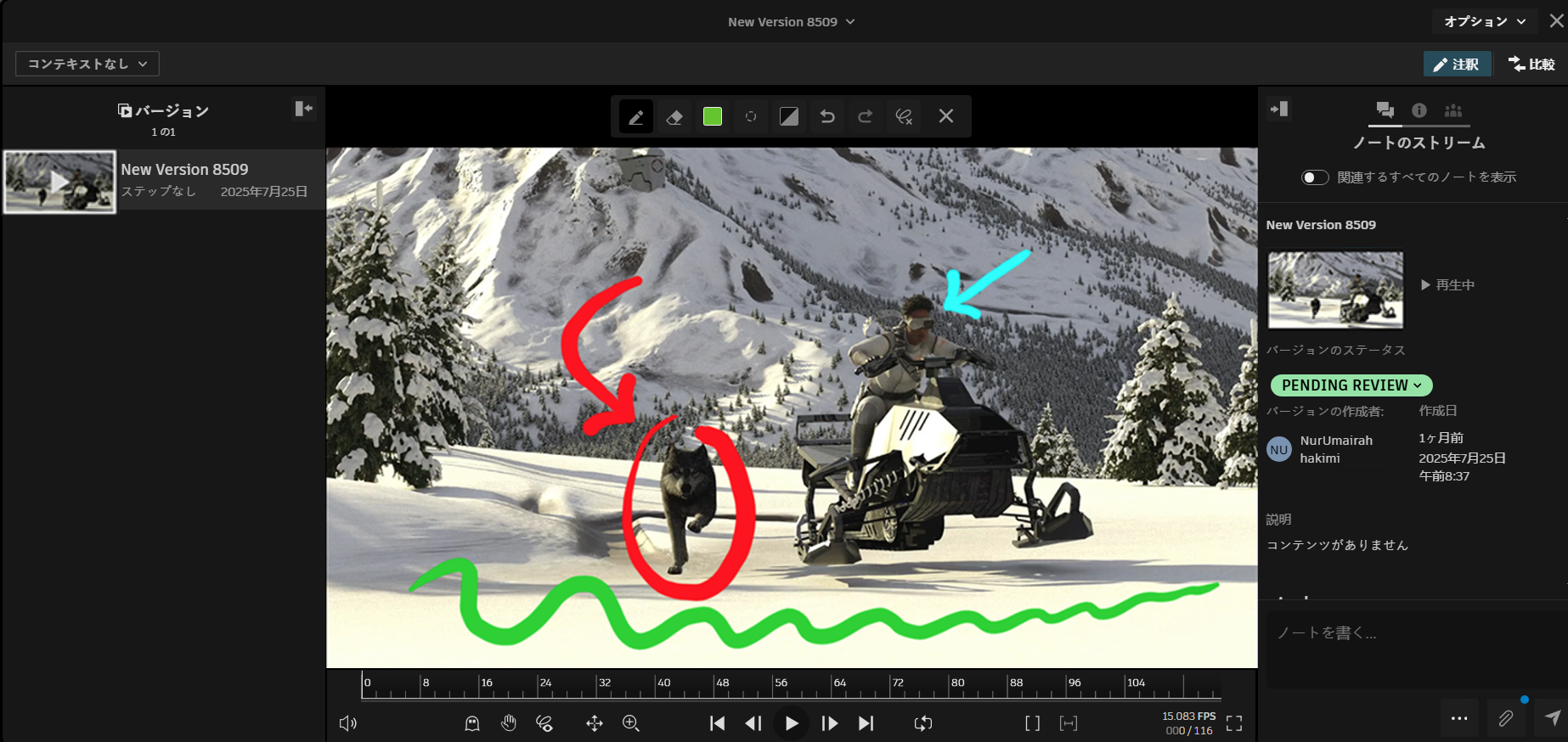Jump to the last frame
The image size is (1568, 742).
click(866, 723)
